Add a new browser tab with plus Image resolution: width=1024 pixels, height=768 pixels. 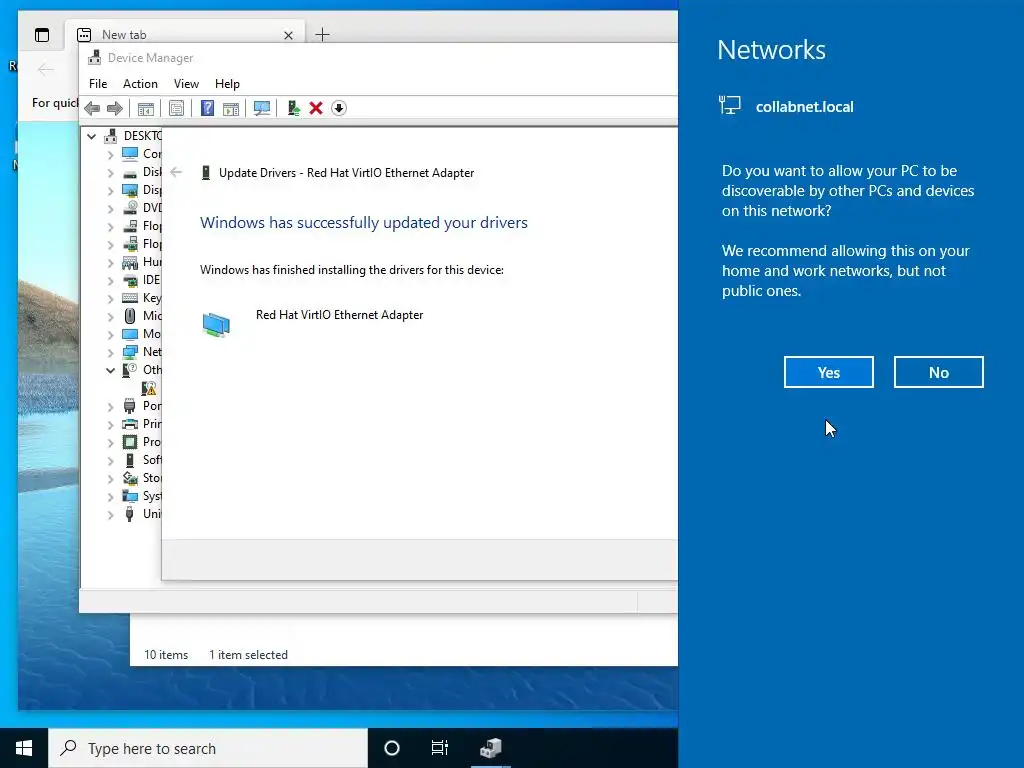pos(323,35)
